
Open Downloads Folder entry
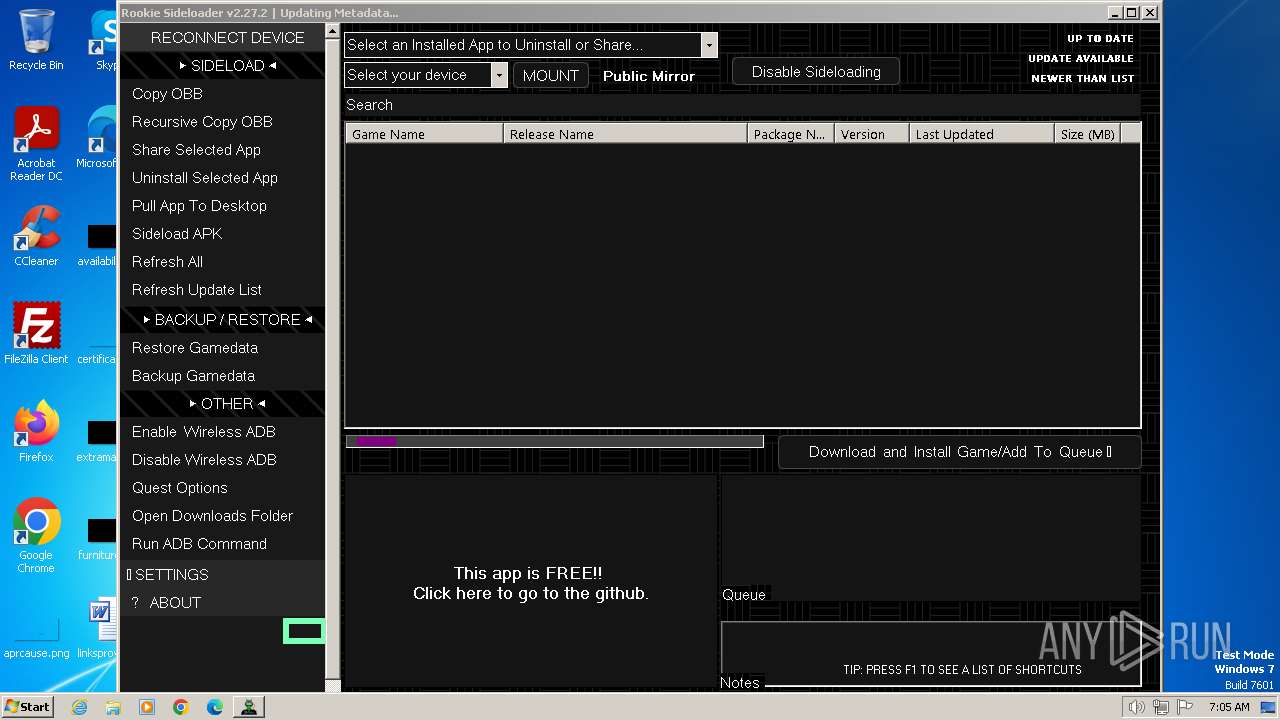click(x=223, y=516)
